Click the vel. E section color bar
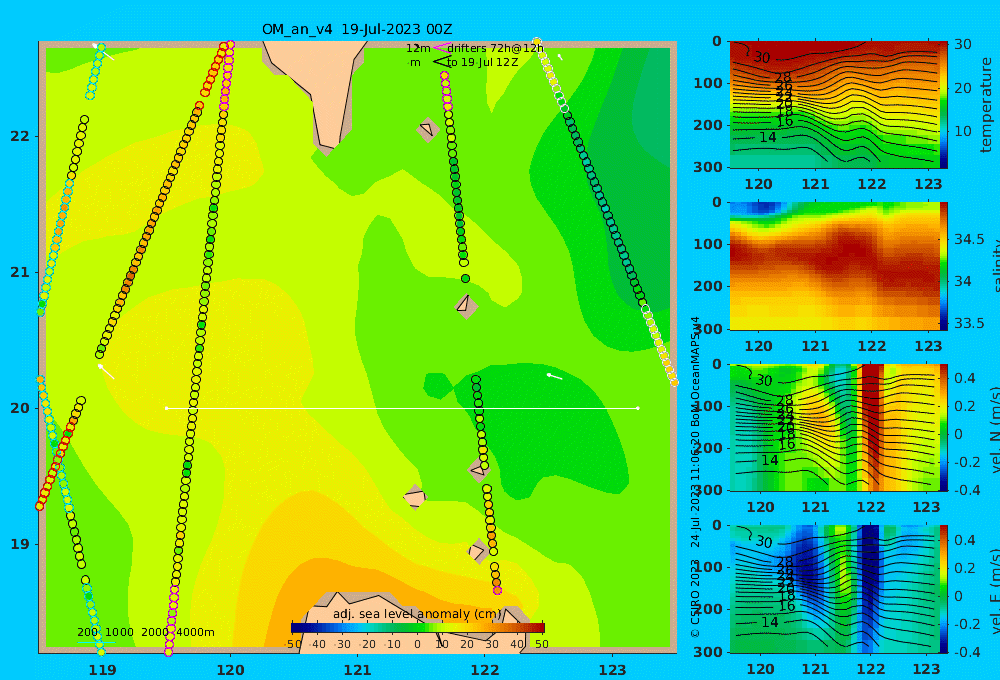Viewport: 1000px width, 680px height. (x=944, y=589)
